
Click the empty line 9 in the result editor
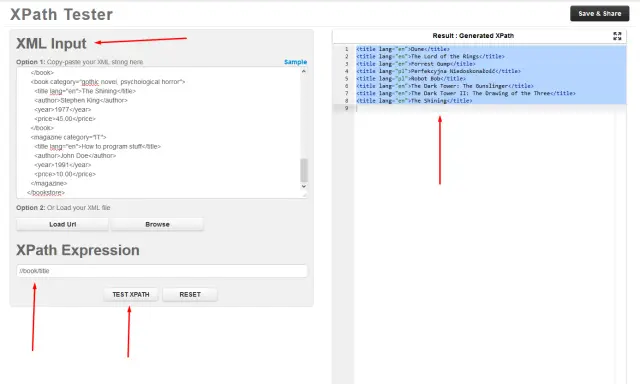[x=490, y=108]
